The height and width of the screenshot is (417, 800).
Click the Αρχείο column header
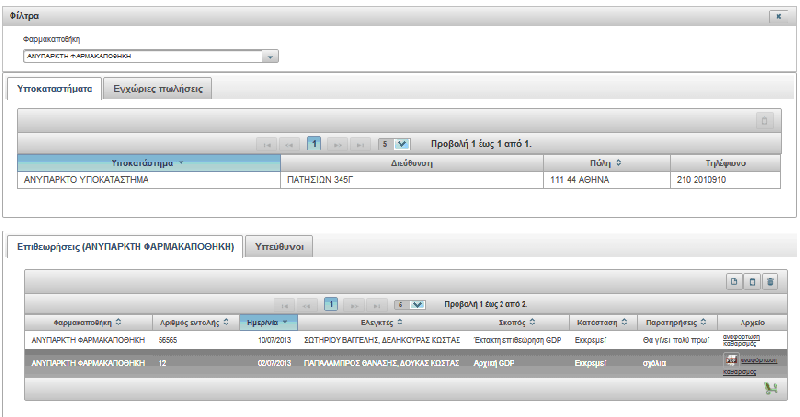[753, 323]
